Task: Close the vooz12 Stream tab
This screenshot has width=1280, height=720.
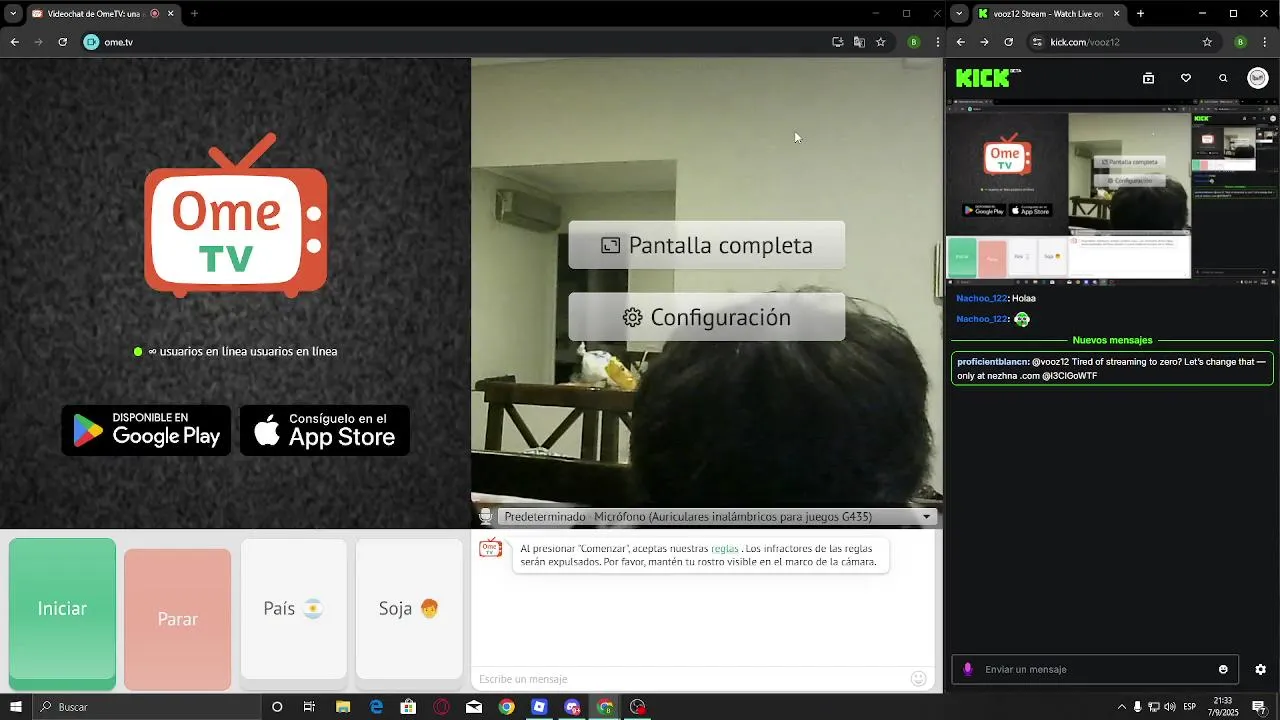Action: (1116, 14)
